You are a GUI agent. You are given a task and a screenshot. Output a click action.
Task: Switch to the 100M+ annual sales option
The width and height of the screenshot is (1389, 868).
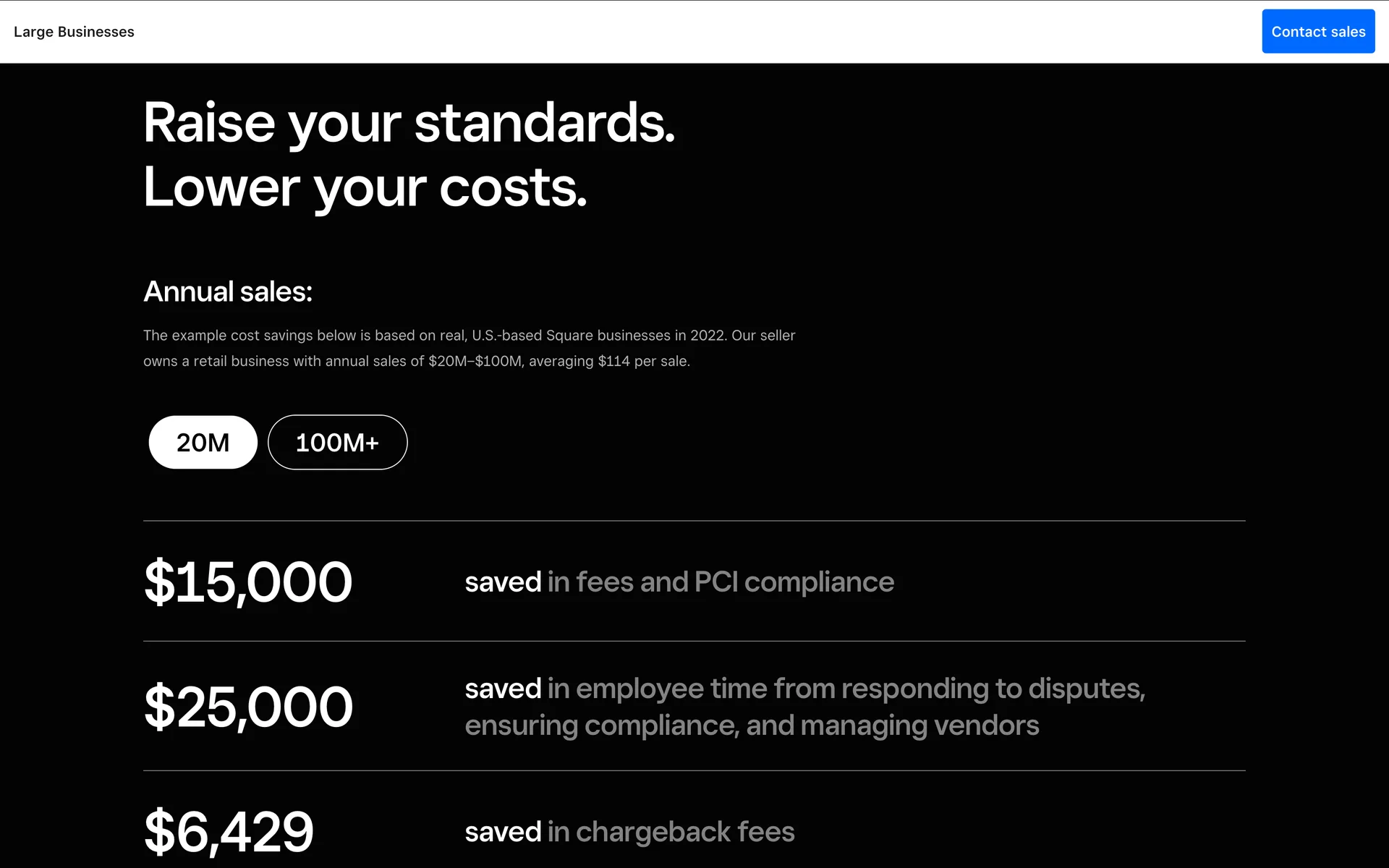tap(337, 442)
